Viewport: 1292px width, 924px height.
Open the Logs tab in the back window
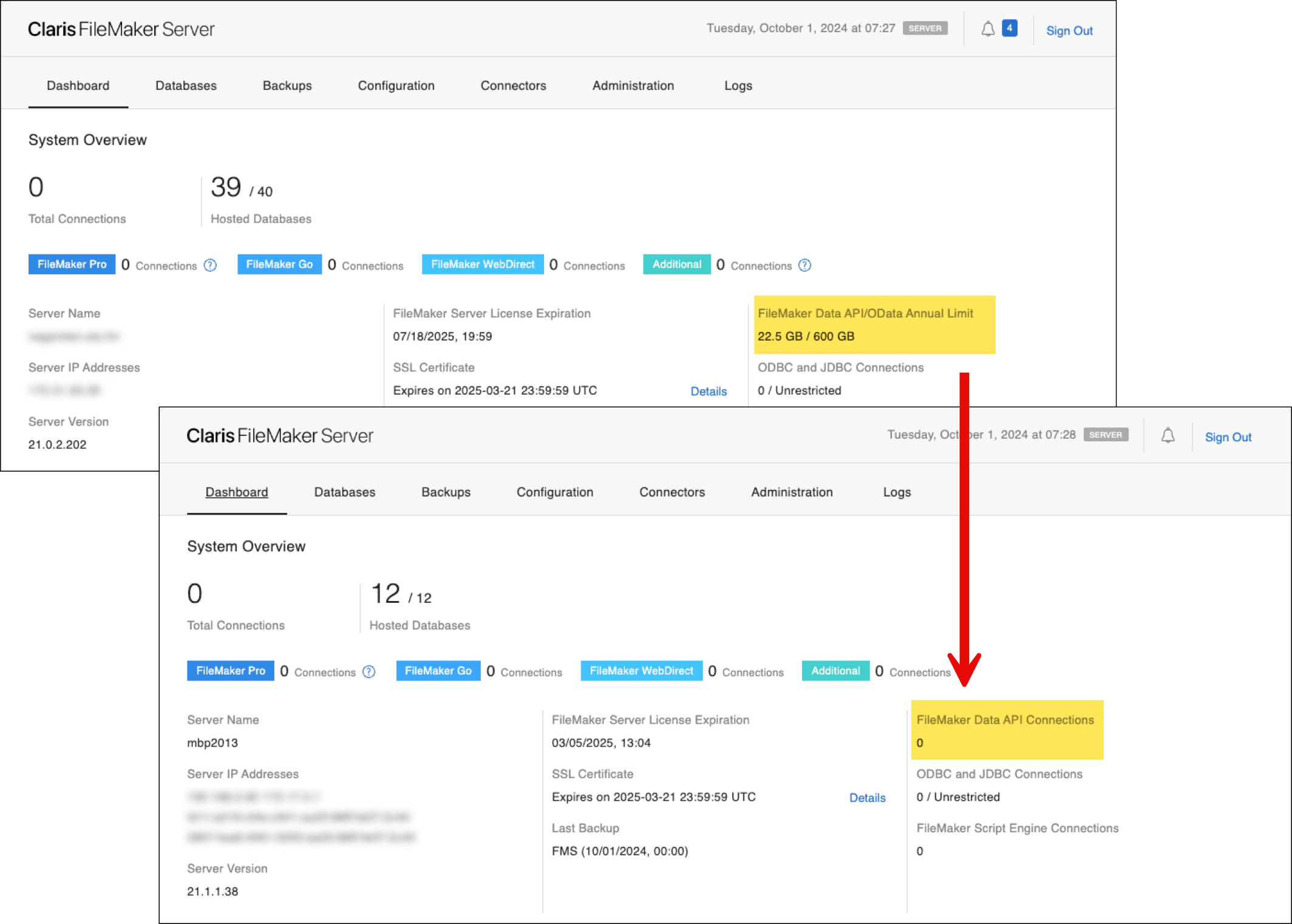(738, 86)
